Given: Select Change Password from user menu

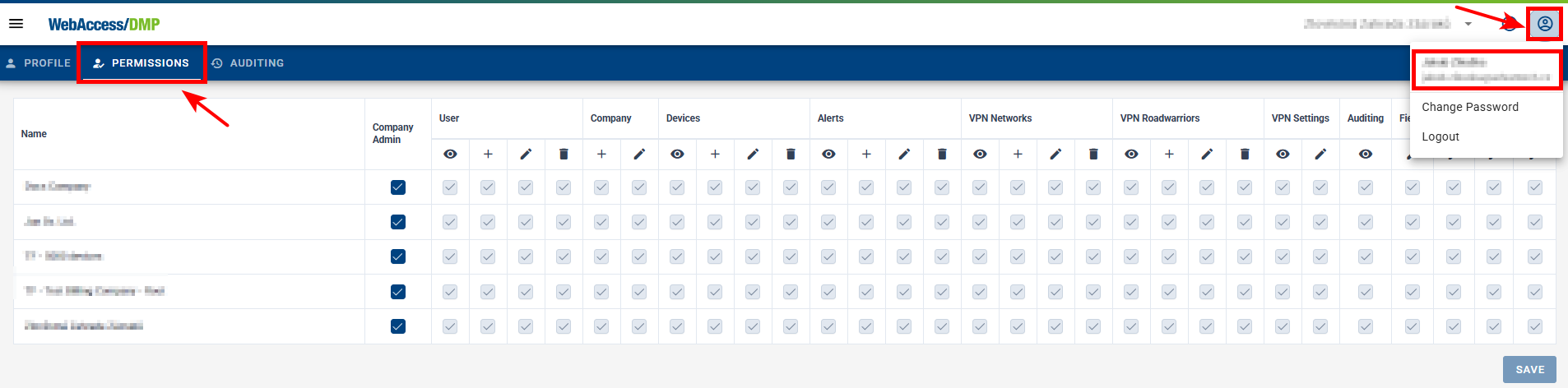Looking at the screenshot, I should point(1470,107).
